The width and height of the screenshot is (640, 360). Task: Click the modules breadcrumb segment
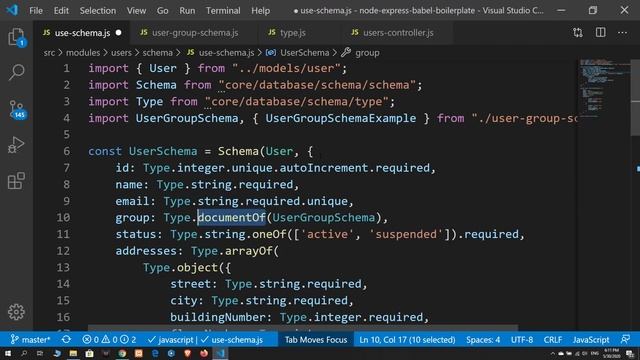[x=83, y=53]
